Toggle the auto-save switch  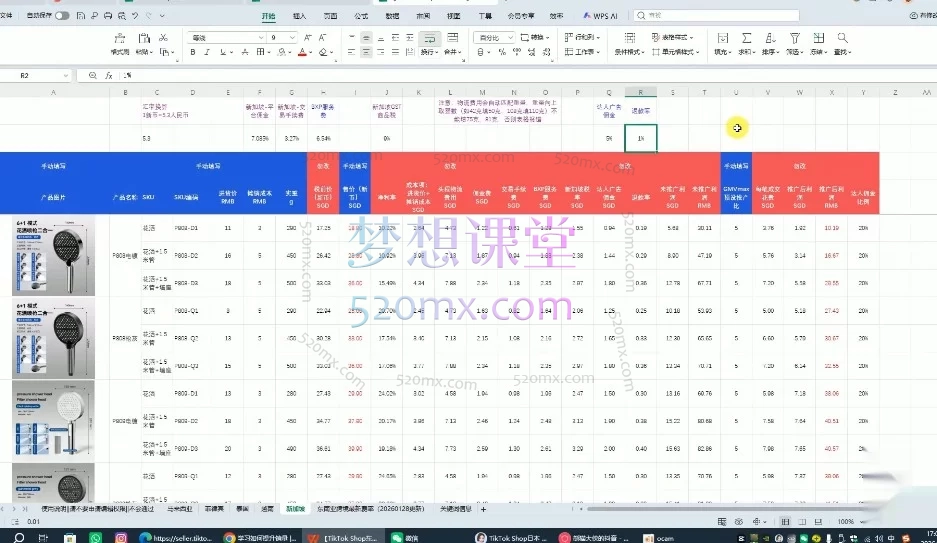[x=62, y=16]
